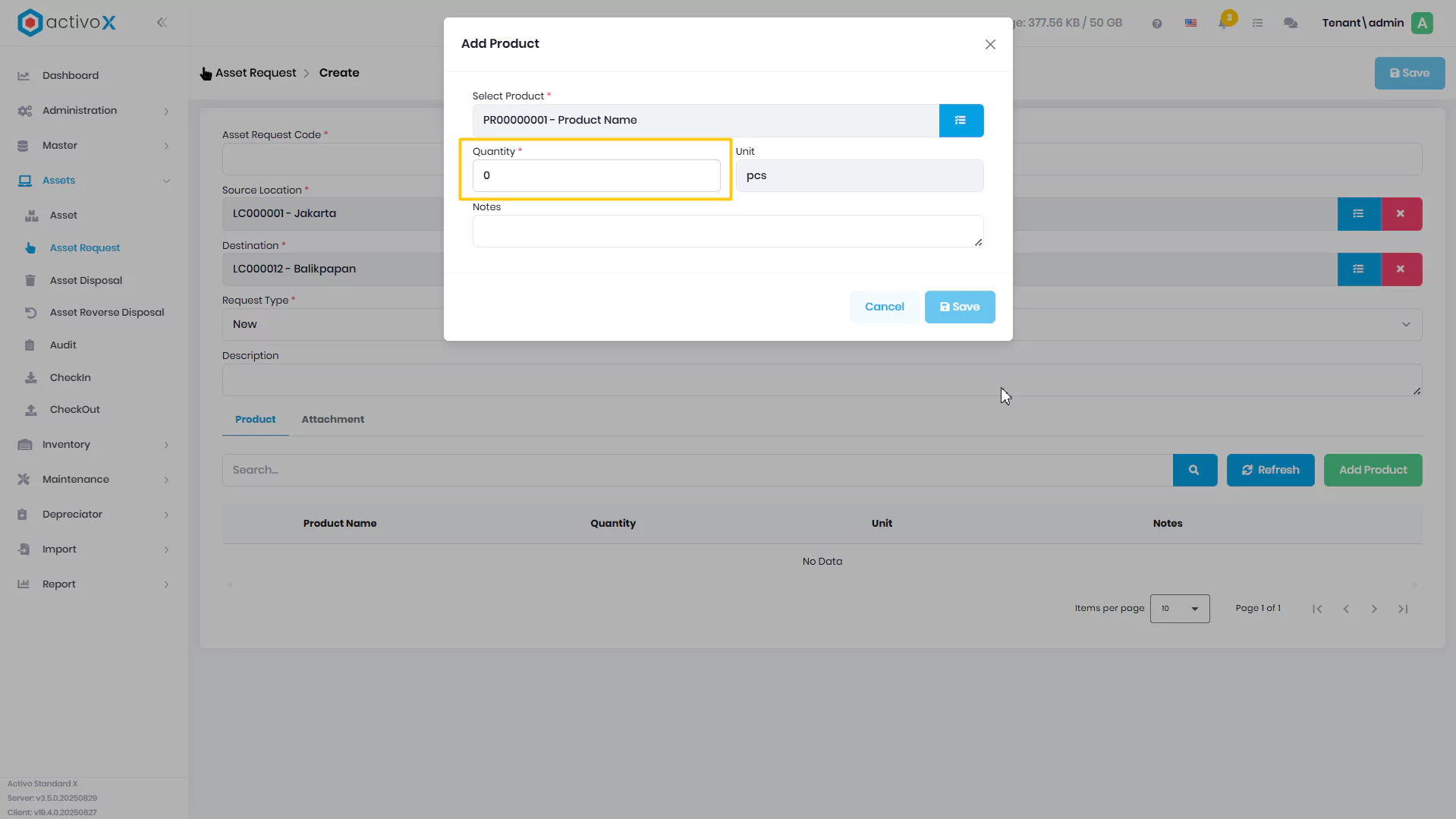Click the Unit pcs field

point(859,176)
